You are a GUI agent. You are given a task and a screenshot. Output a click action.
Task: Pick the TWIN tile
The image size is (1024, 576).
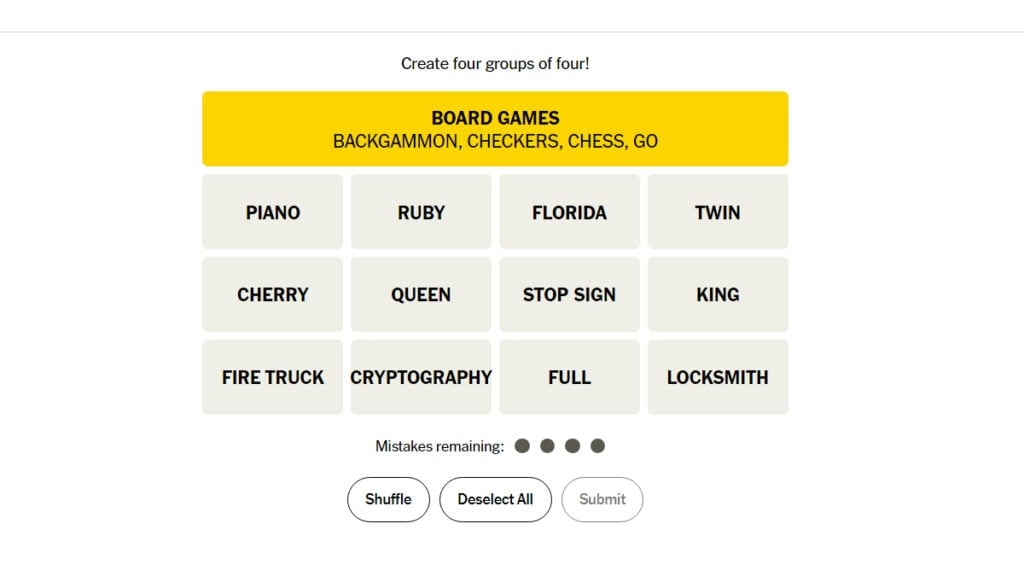717,212
